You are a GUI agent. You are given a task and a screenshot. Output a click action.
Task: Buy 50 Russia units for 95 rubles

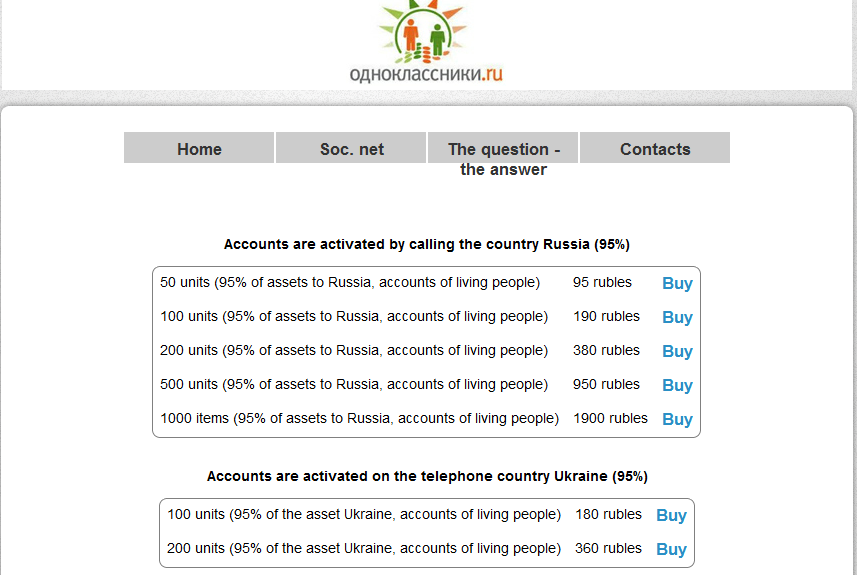677,283
